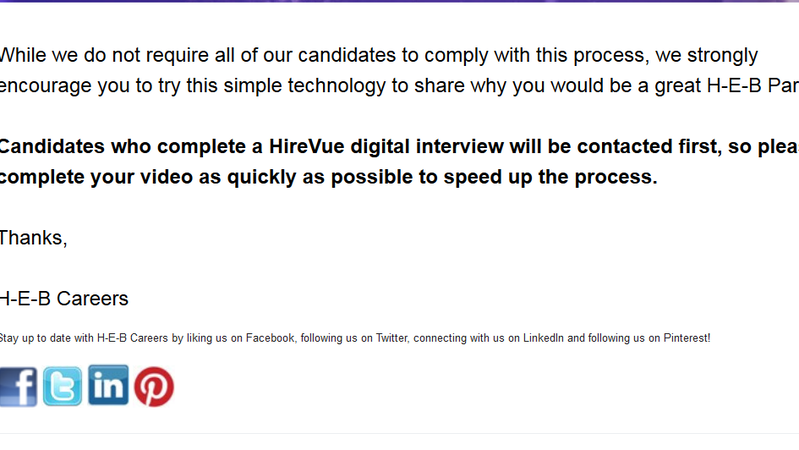This screenshot has height=450, width=799.
Task: Click the word strongly in the first paragraph
Action: point(723,56)
